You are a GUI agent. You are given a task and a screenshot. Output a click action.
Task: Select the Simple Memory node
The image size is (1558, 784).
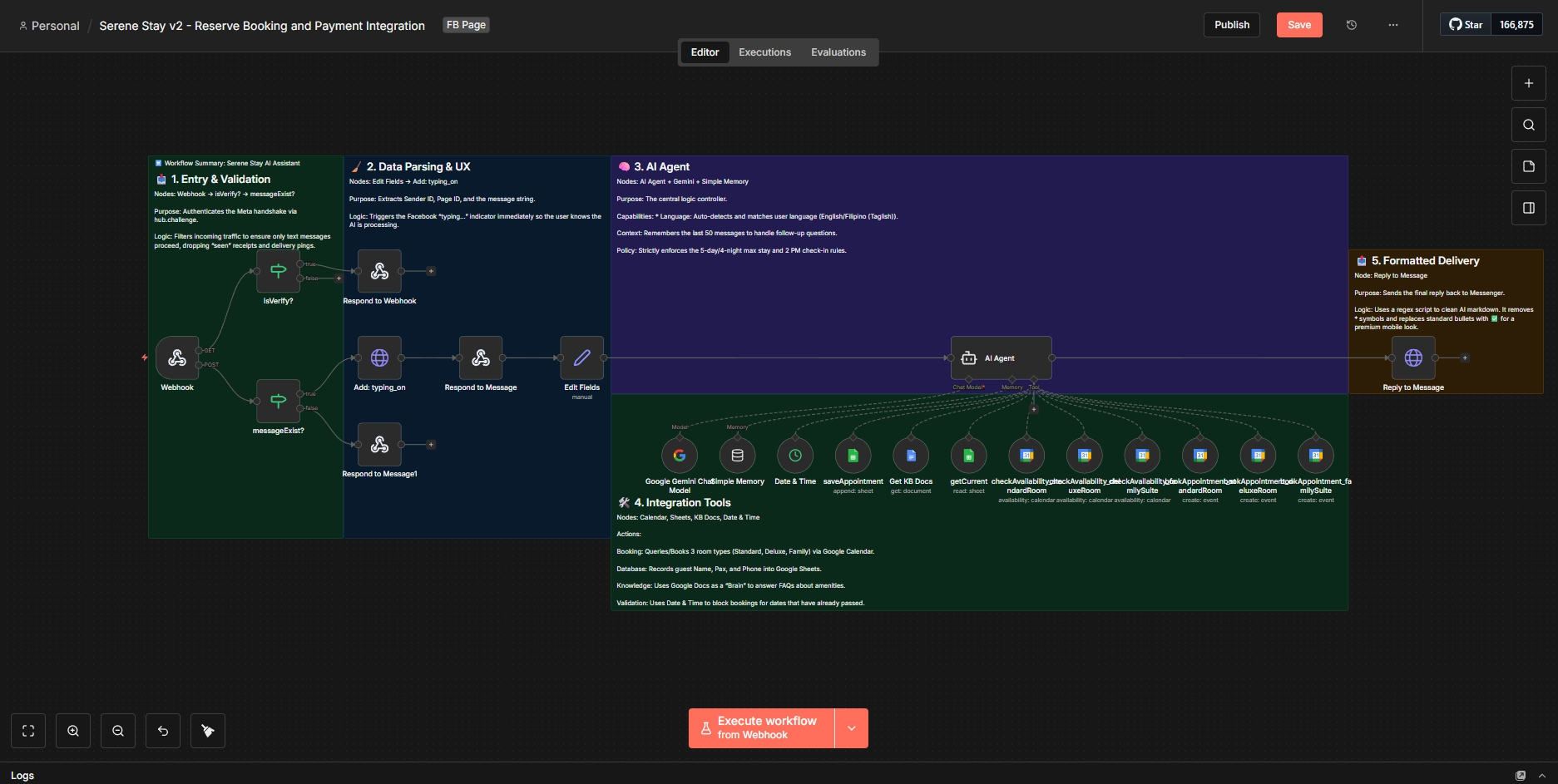coord(737,456)
